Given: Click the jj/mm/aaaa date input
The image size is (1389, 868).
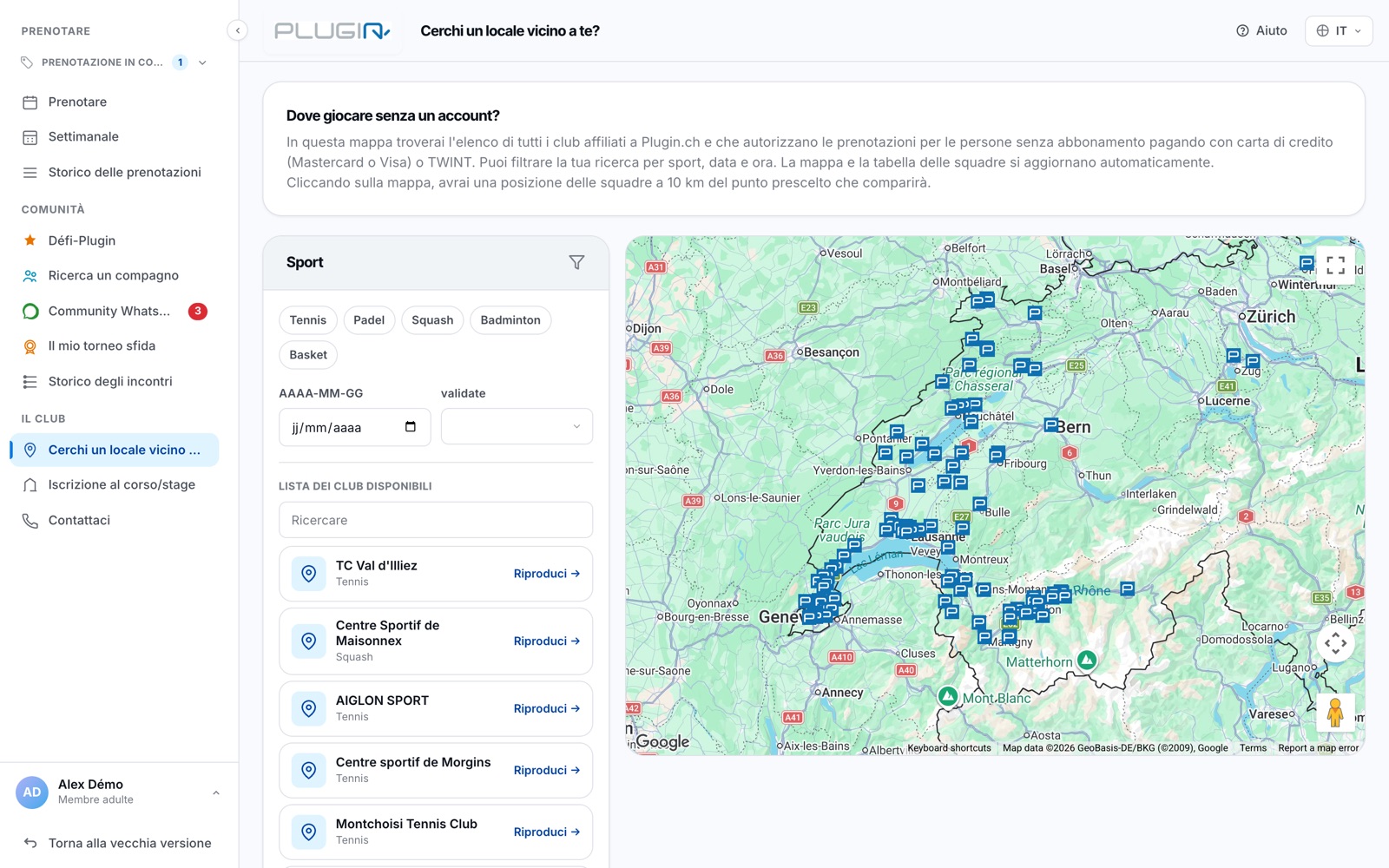Looking at the screenshot, I should click(354, 427).
